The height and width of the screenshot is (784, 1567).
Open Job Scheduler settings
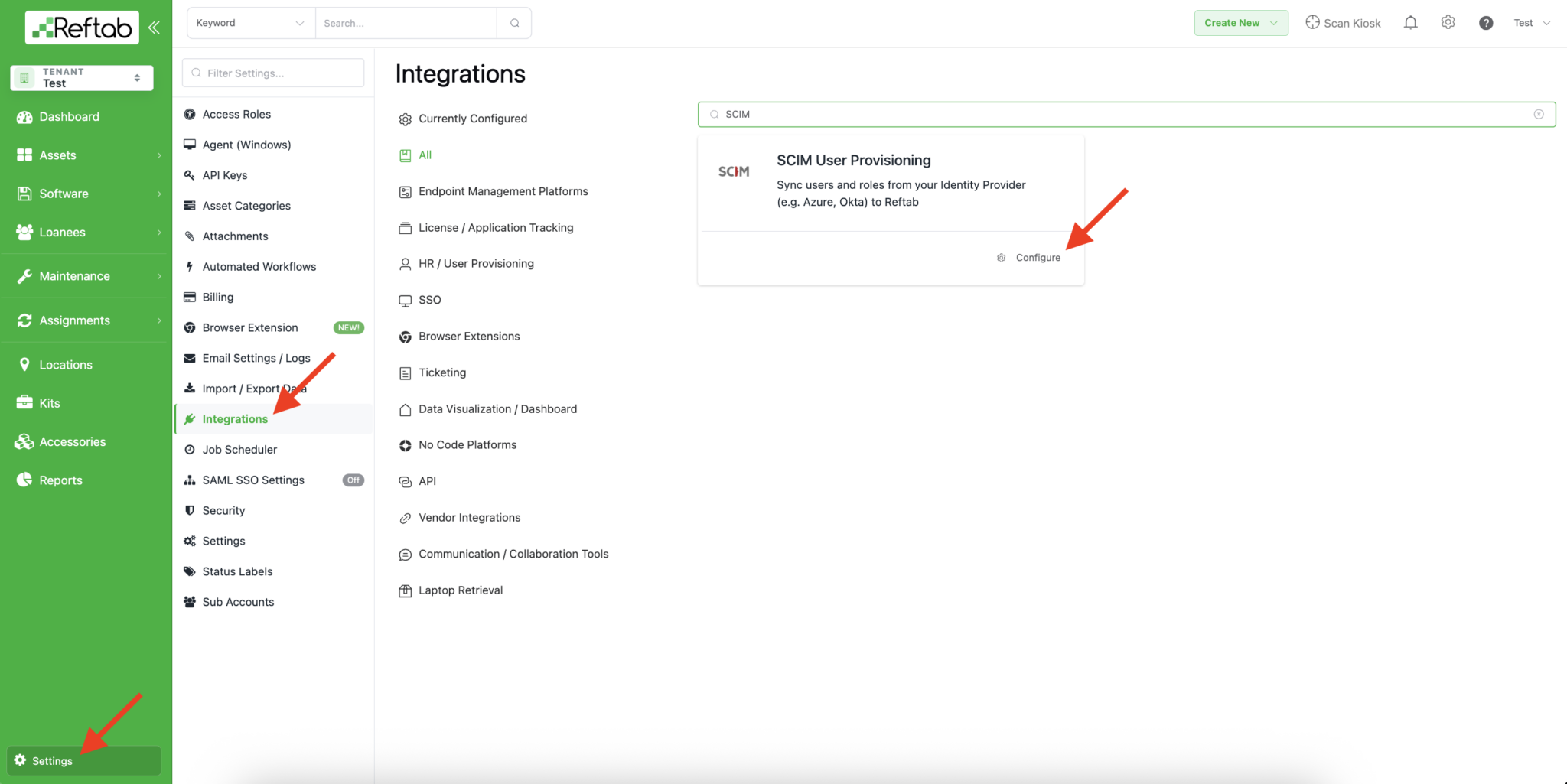[x=274, y=450]
